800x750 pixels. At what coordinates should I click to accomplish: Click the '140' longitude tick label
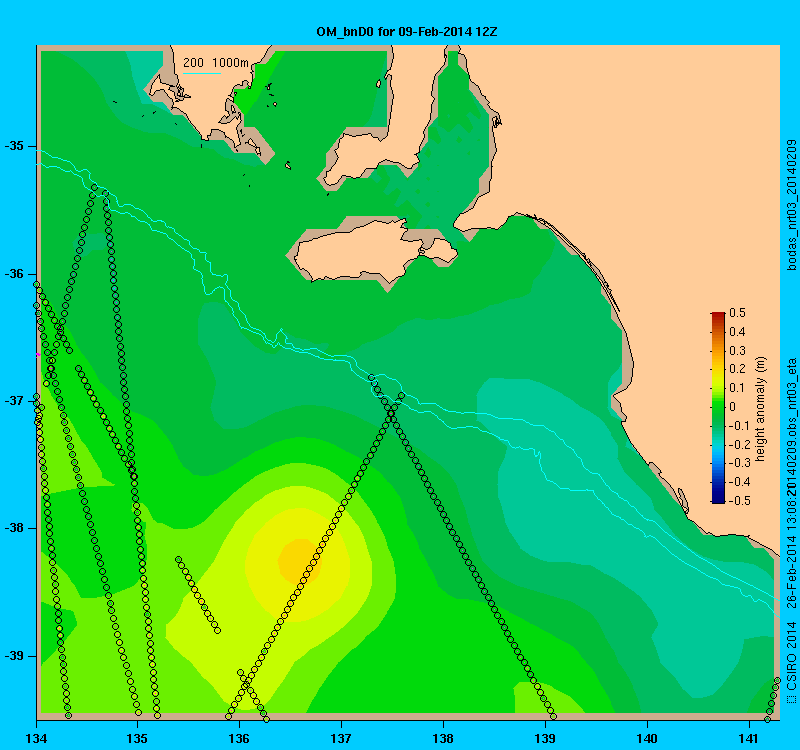647,738
